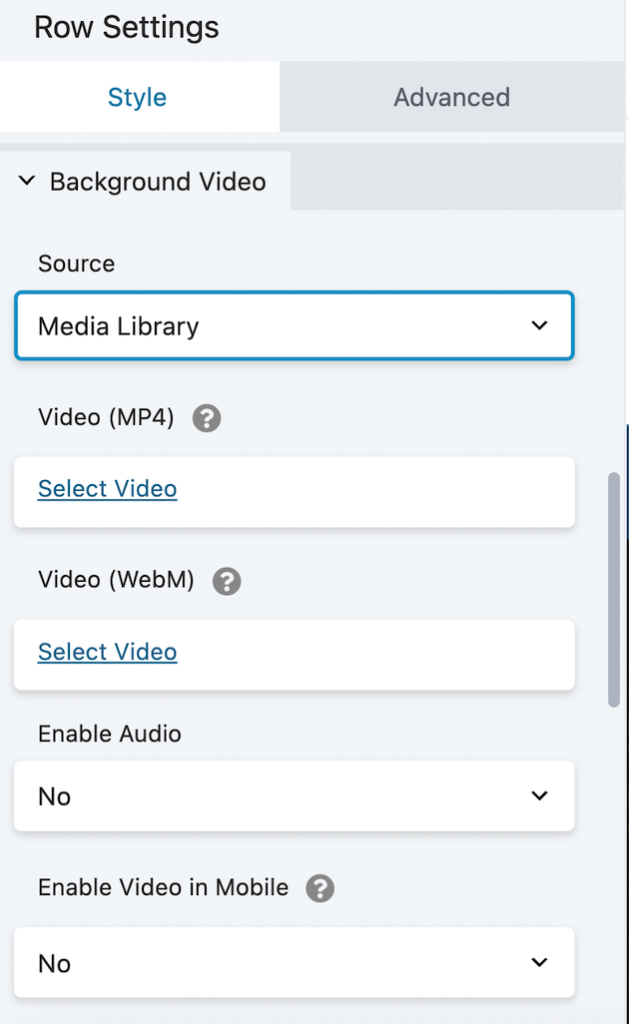The width and height of the screenshot is (629, 1024).
Task: Click the panel's vertical scrollbar thumb
Action: 613,590
